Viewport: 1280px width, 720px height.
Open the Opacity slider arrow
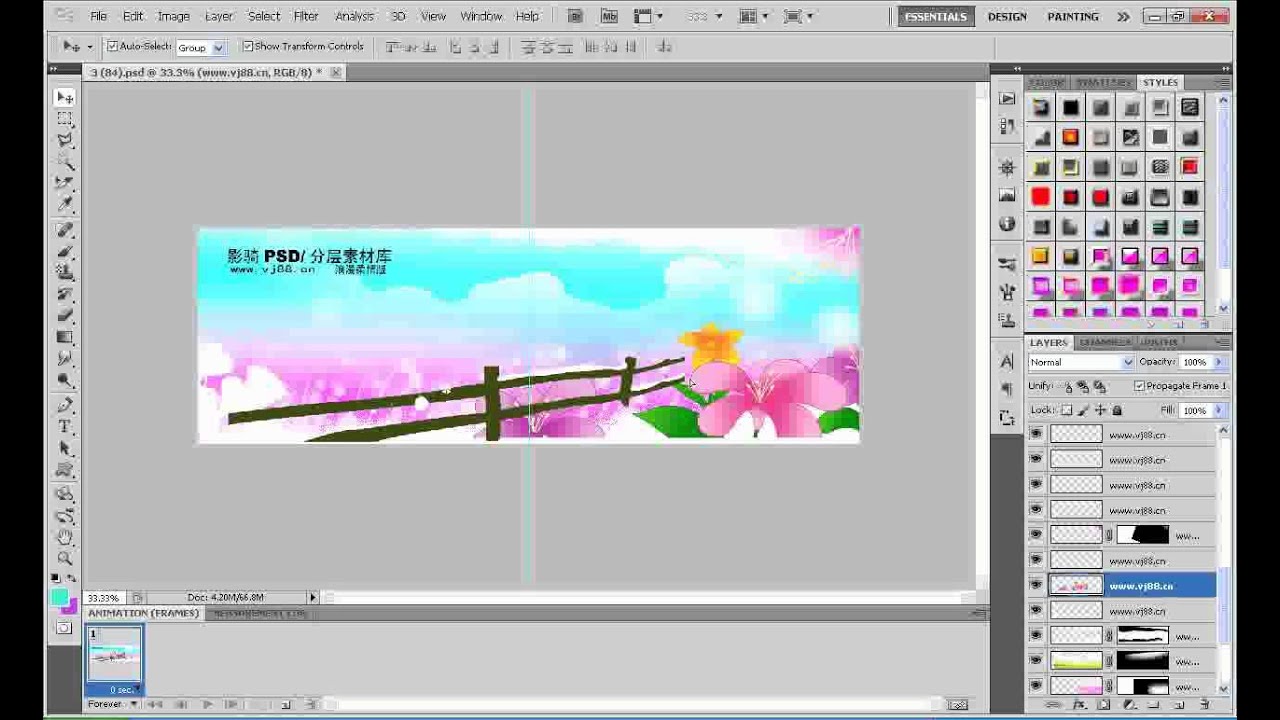[x=1218, y=362]
